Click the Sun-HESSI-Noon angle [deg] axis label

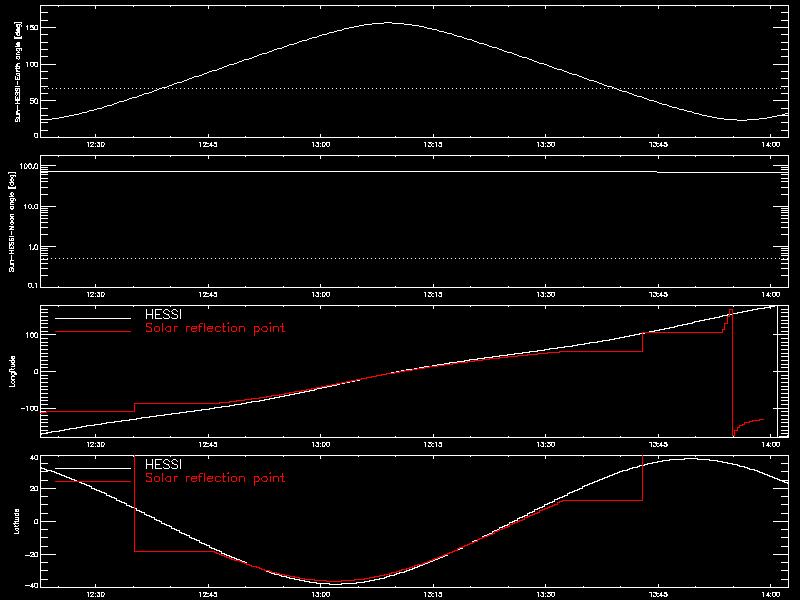point(12,222)
